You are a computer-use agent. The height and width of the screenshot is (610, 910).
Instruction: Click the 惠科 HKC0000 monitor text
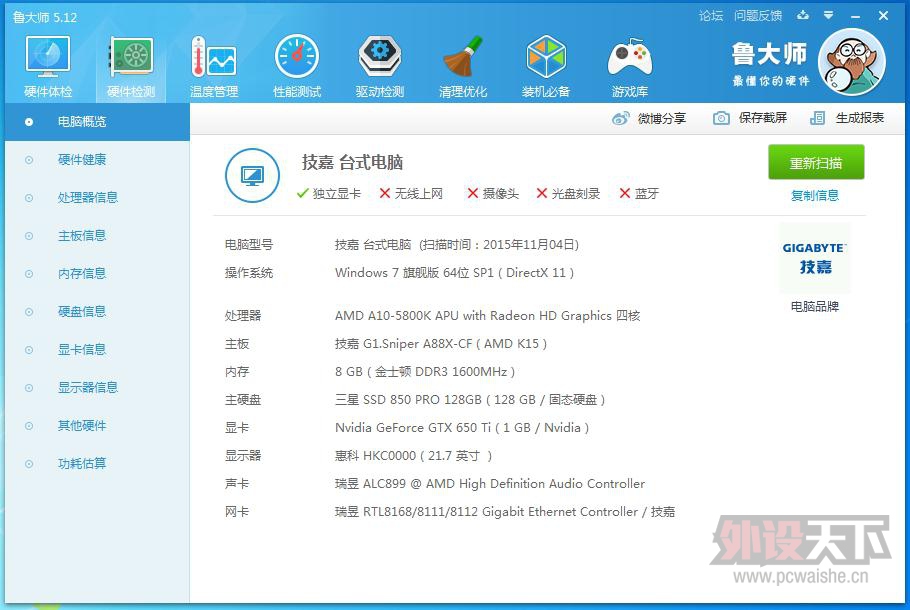click(414, 456)
